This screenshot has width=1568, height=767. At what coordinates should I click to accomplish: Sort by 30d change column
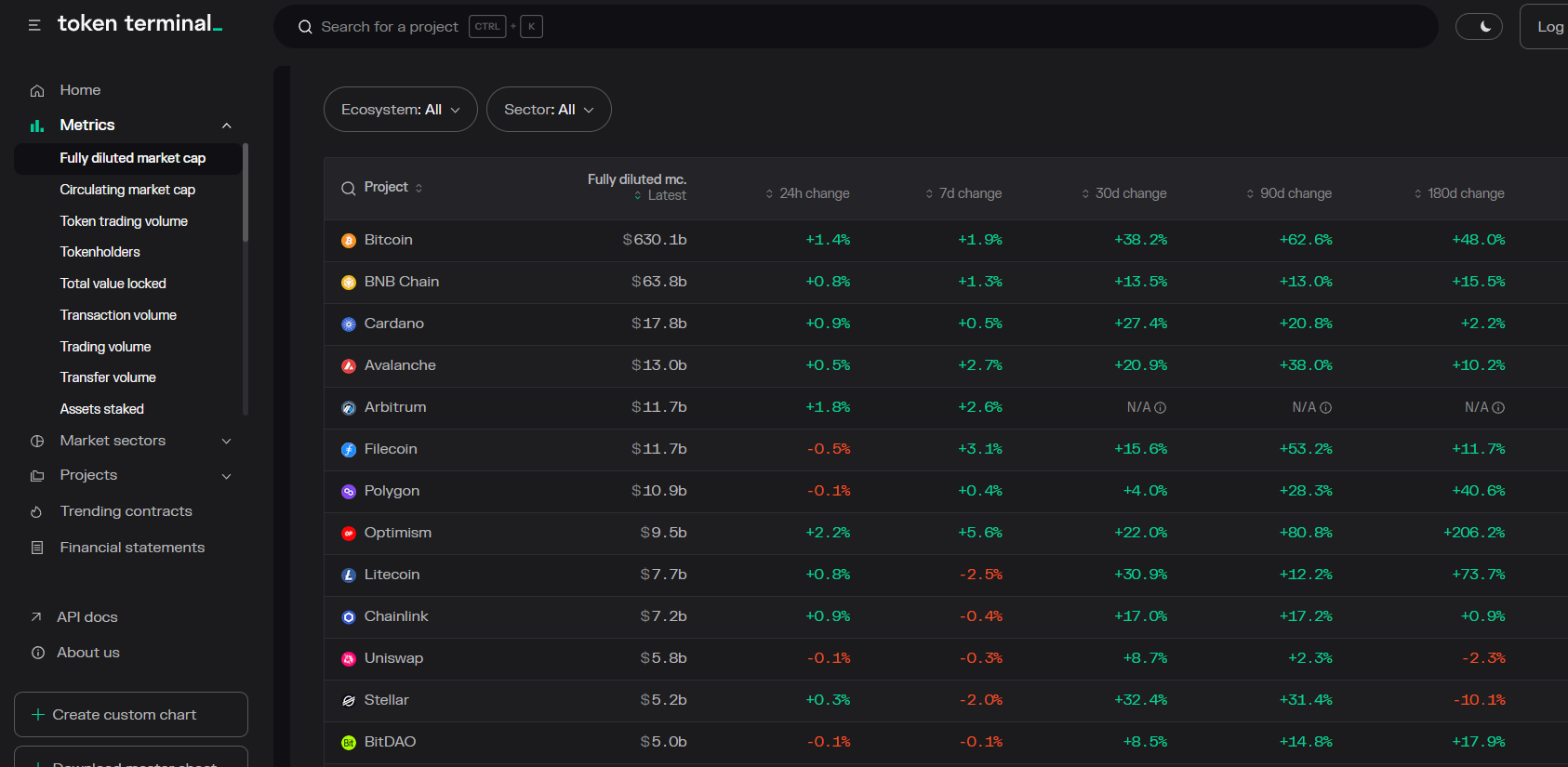click(x=1123, y=193)
